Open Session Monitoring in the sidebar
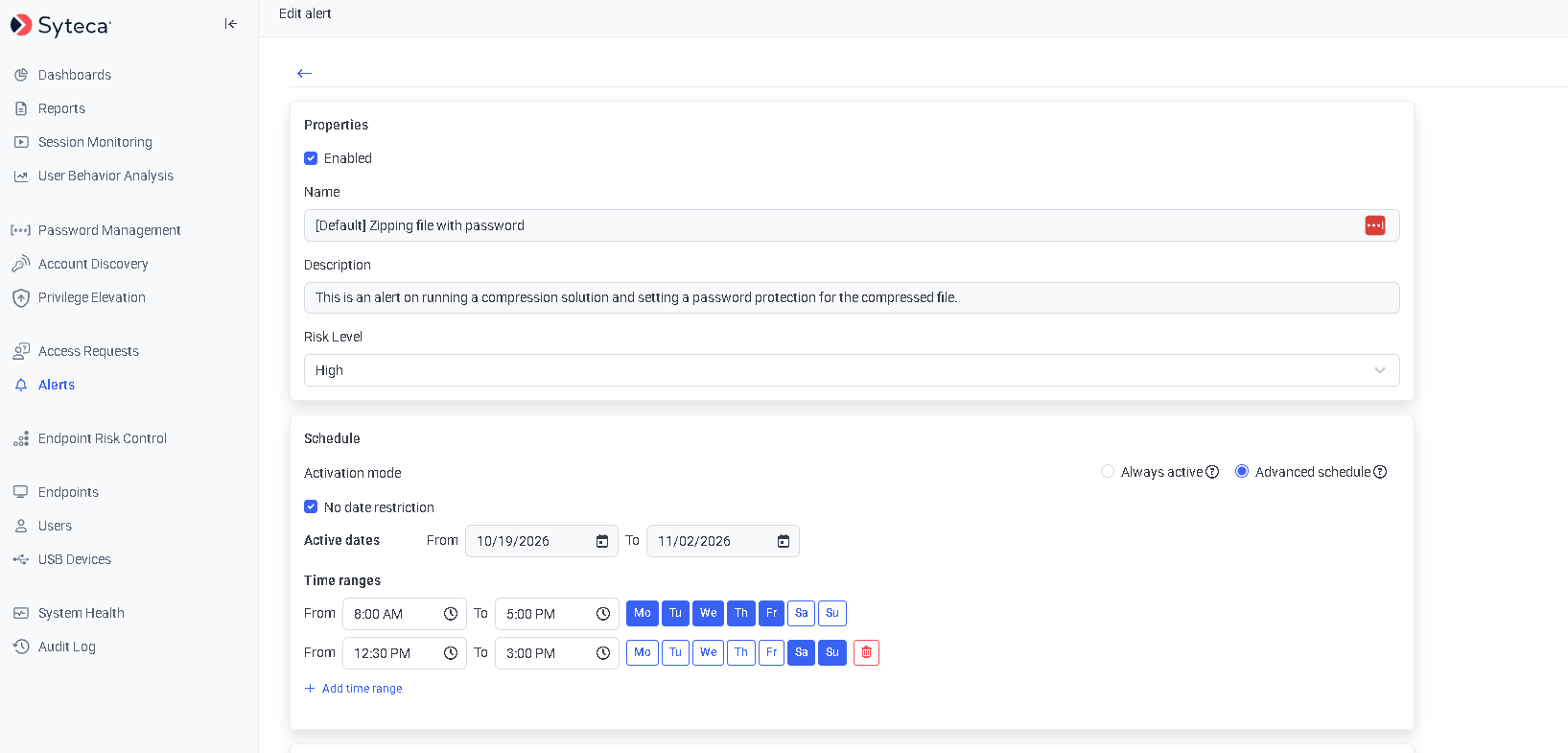Viewport: 1568px width, 753px height. (95, 142)
